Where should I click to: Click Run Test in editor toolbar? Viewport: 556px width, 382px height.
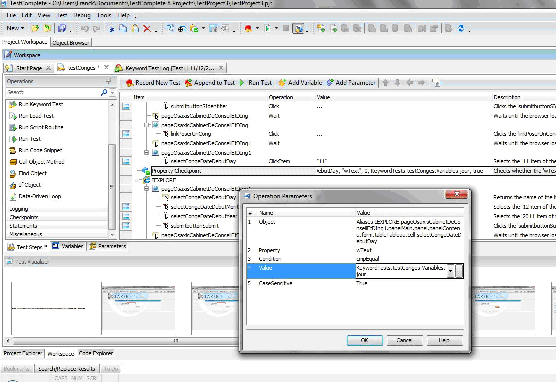pyautogui.click(x=256, y=83)
